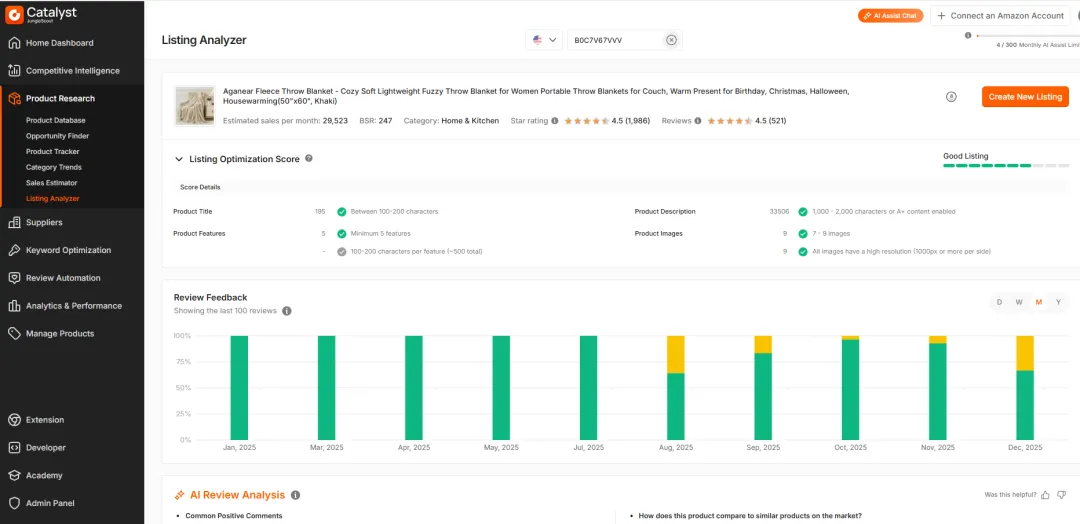Screen dimensions: 1080x524
Task: Click info icon beside Listing Optimization Score
Action: click(x=309, y=158)
